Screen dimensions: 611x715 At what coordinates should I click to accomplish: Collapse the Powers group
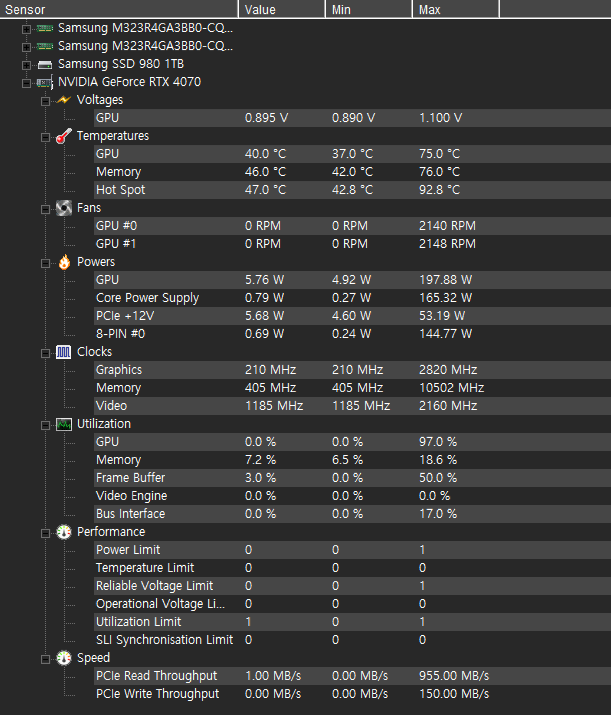pos(45,263)
